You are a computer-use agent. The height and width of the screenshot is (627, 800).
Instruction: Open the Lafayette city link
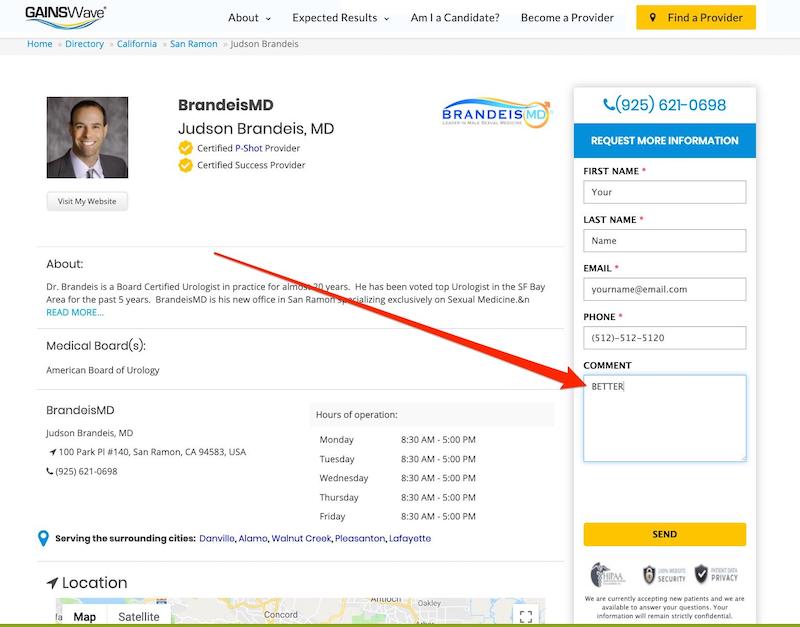[x=410, y=538]
